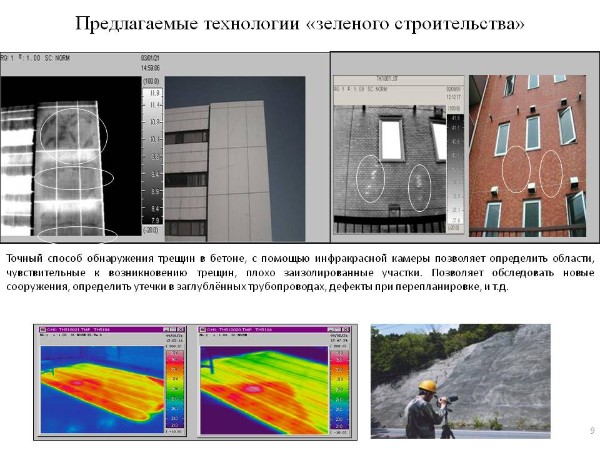
Task: Click the slide title about «зеленого строительства»
Action: pos(300,24)
